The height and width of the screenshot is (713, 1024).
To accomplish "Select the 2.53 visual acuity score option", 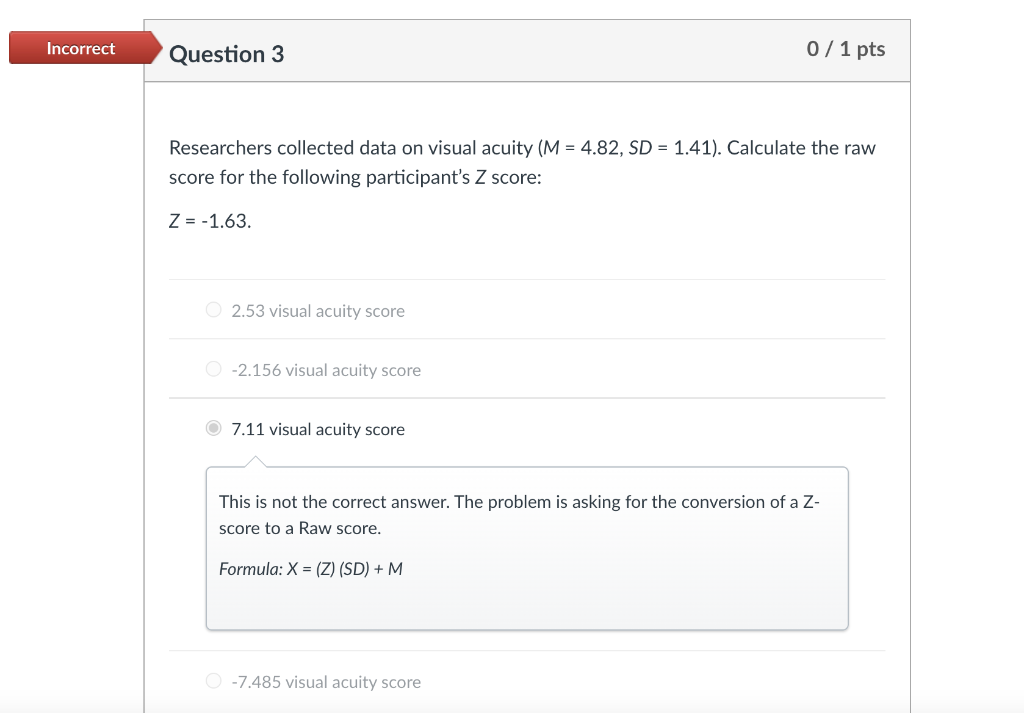I will point(213,310).
